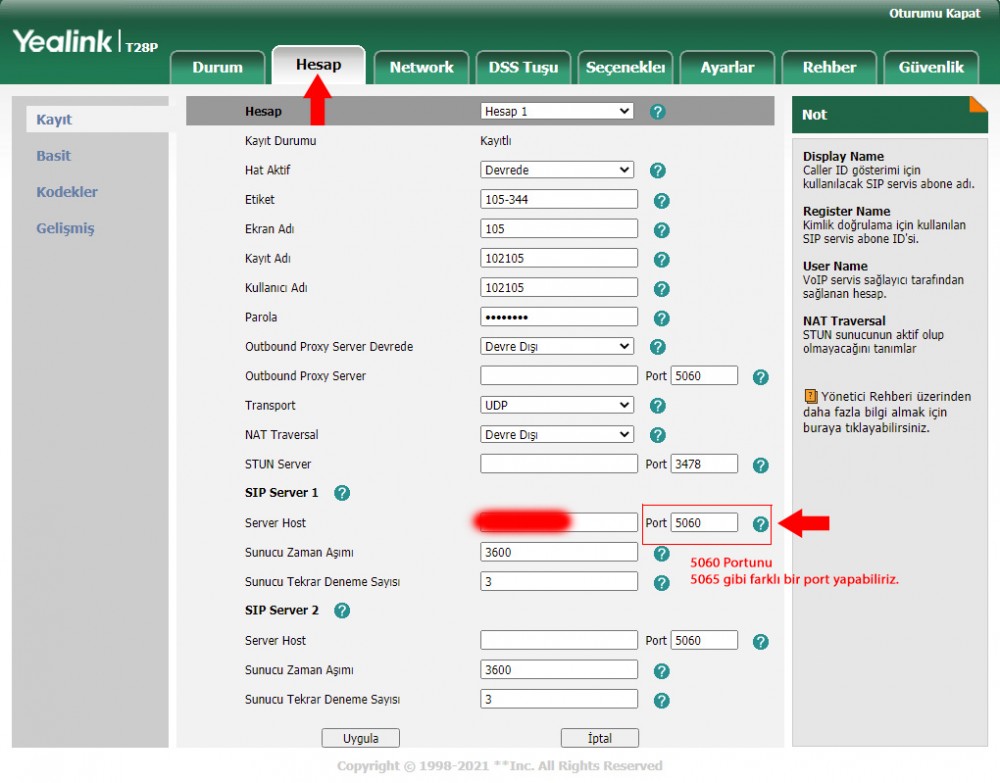Open Gelişmiş in the sidebar
The height and width of the screenshot is (783, 1000).
tap(65, 228)
